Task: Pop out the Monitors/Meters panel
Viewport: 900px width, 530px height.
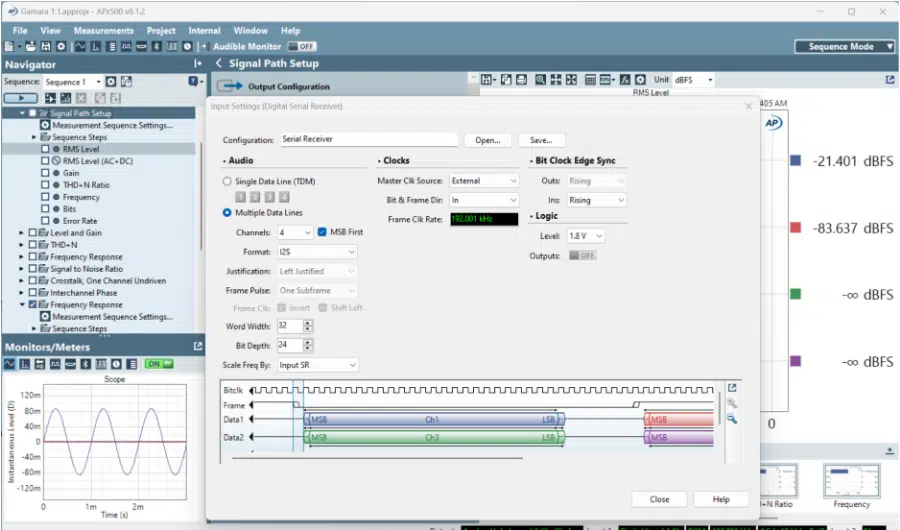Action: [197, 347]
